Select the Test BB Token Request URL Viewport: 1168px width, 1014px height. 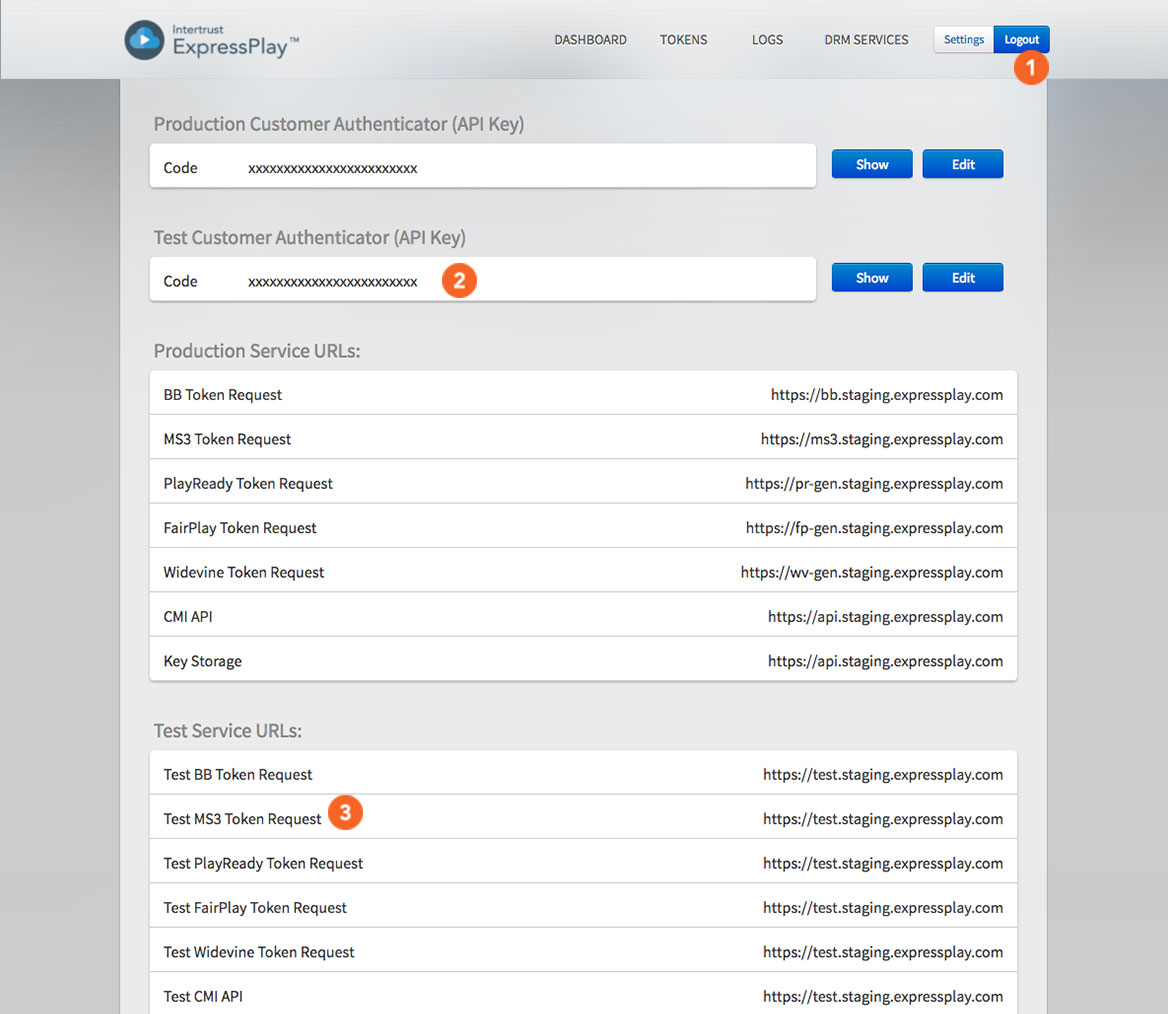(x=883, y=775)
